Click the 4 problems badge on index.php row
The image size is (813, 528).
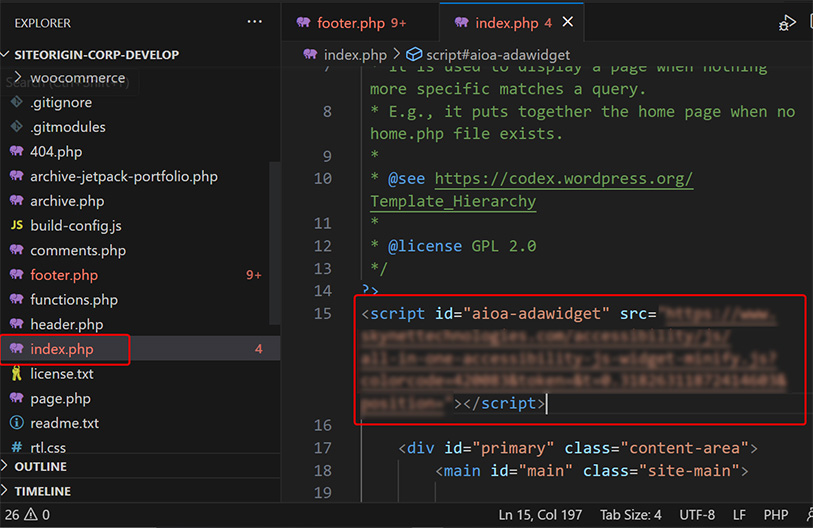click(258, 349)
